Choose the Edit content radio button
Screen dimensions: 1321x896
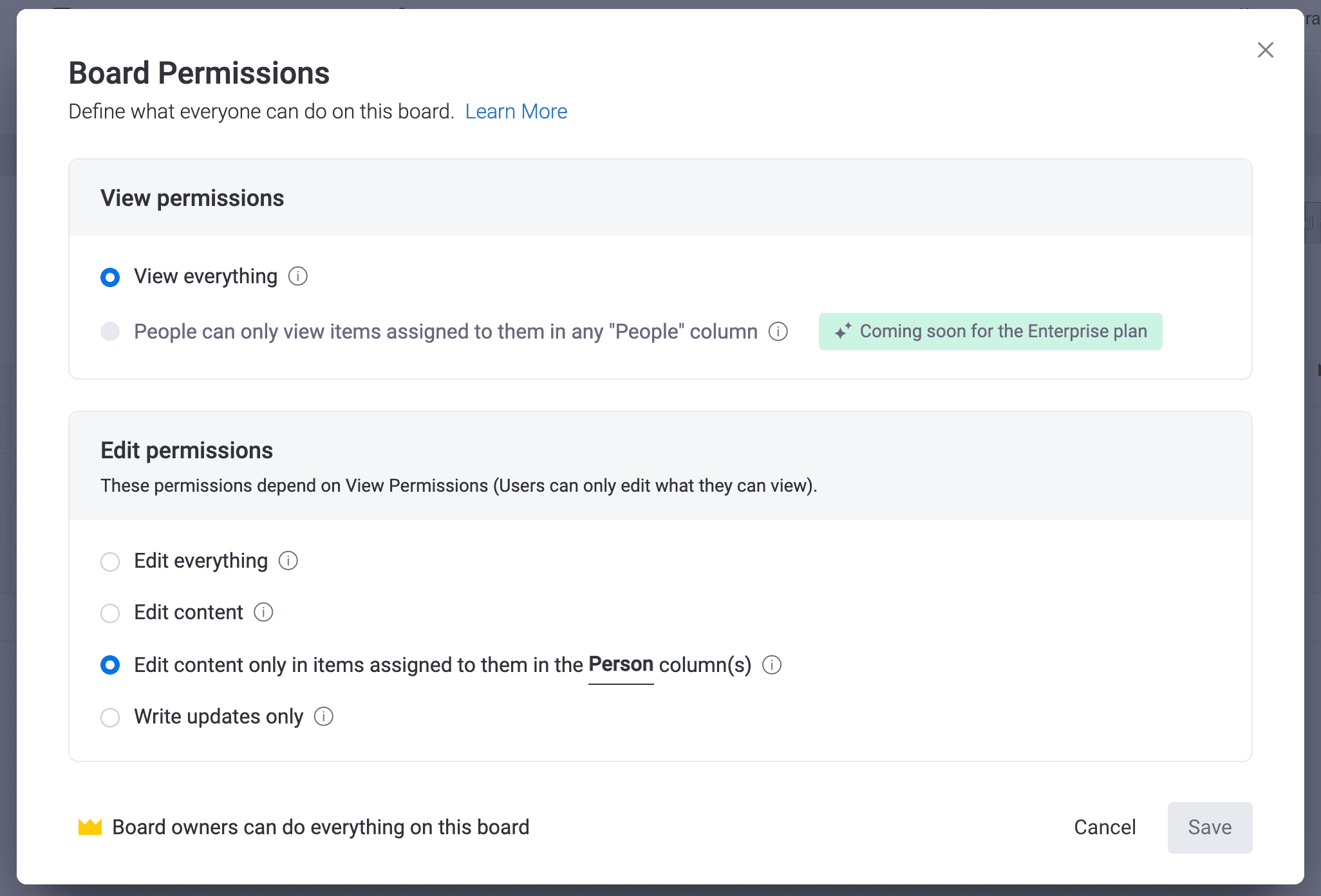coord(110,613)
